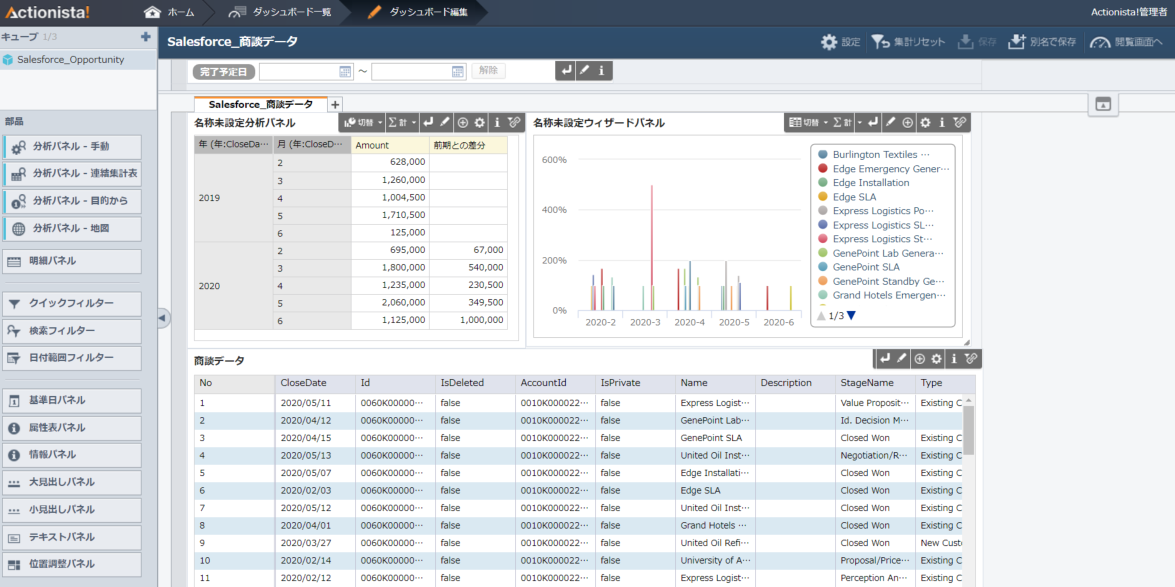The height and width of the screenshot is (587, 1175).
Task: Click line-break icon on 名称未設定分析パネル toolbar
Action: click(428, 122)
